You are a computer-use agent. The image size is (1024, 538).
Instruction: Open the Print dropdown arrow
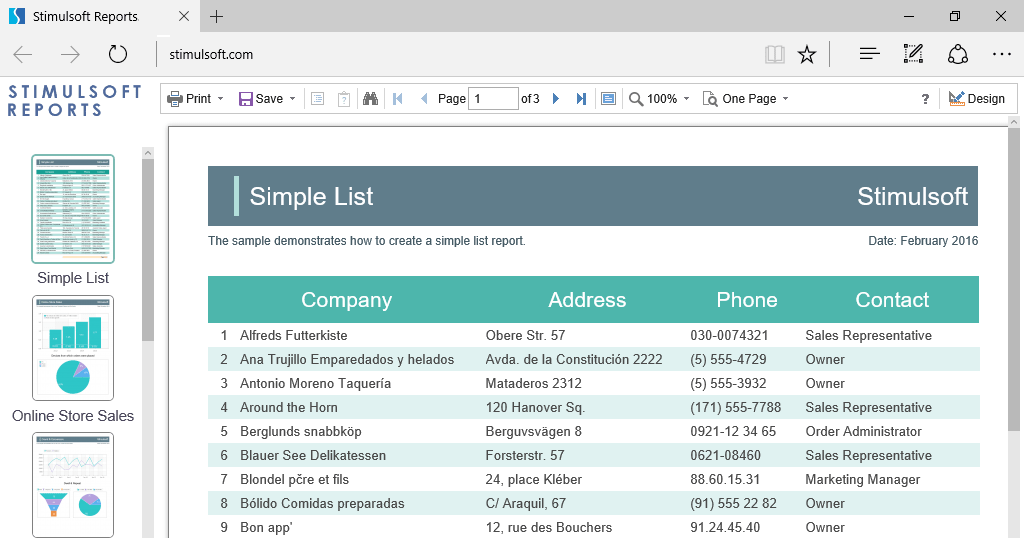tap(221, 99)
